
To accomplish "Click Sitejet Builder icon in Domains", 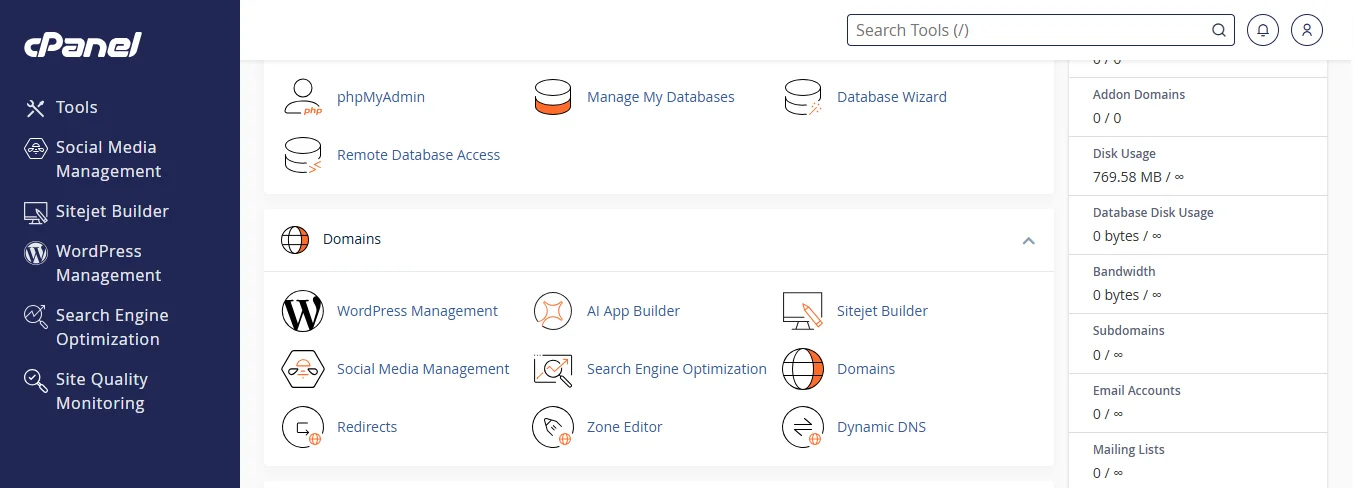I will coord(802,311).
